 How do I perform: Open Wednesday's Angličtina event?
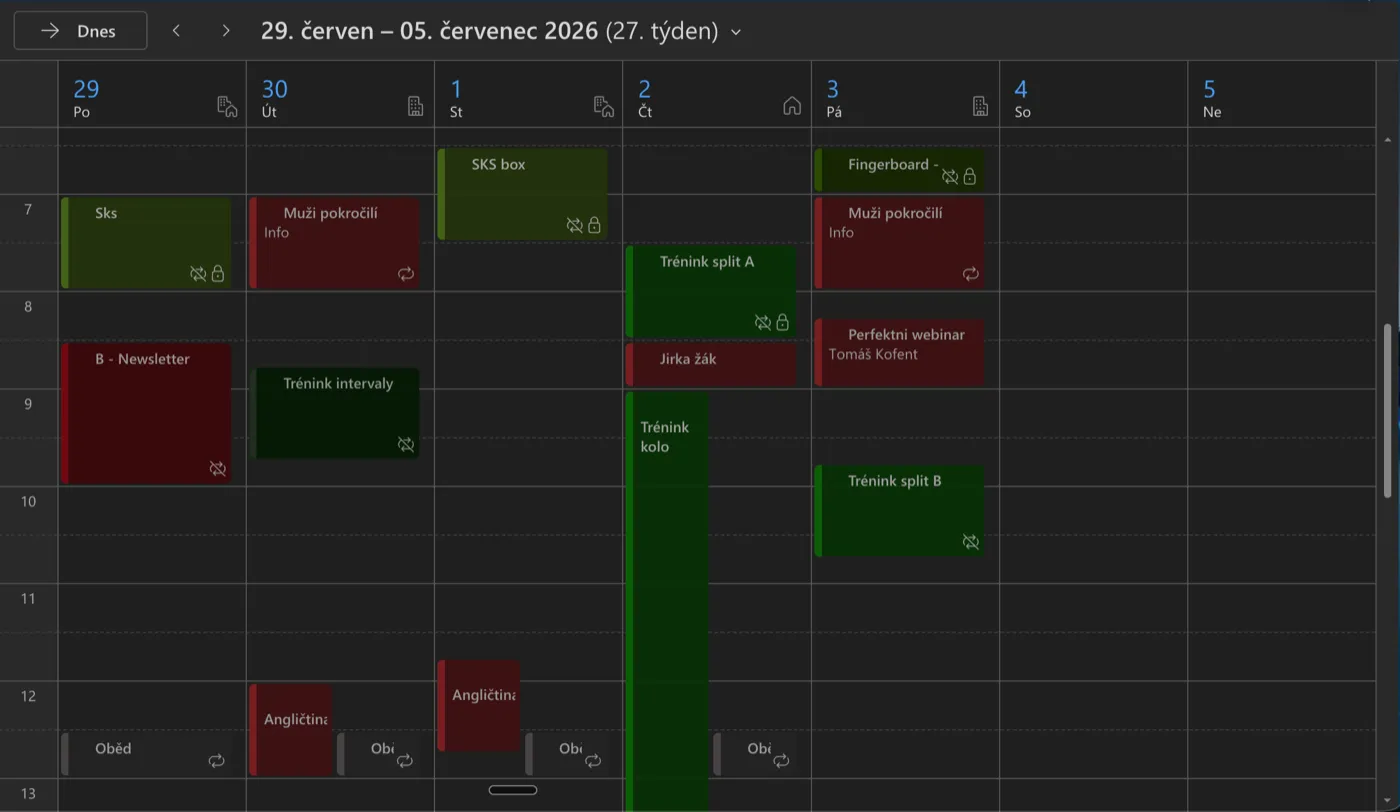(478, 706)
